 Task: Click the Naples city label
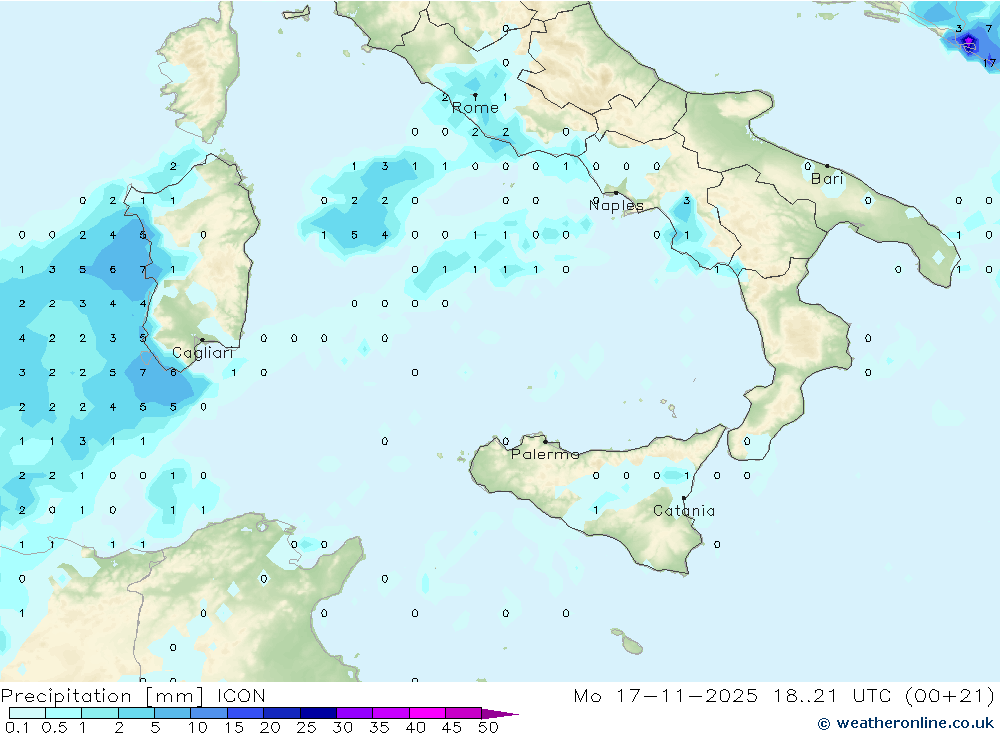(616, 205)
